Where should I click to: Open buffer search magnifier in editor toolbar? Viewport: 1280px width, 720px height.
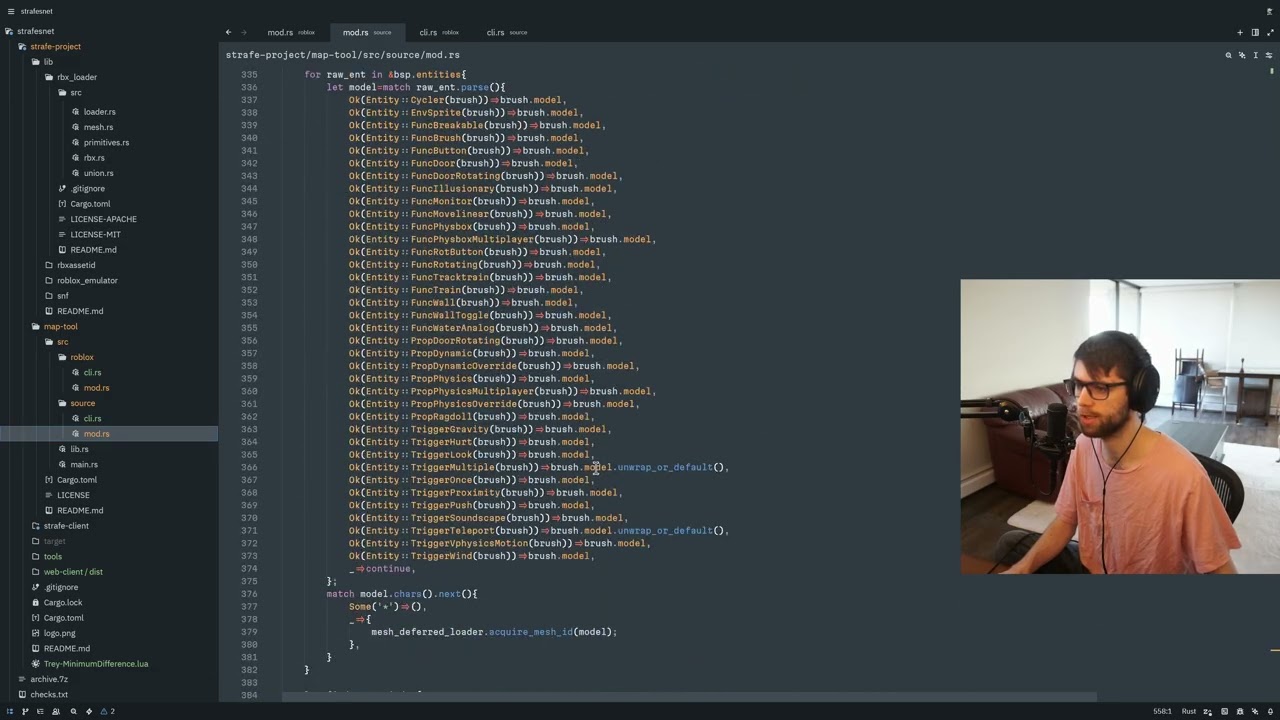pos(1229,55)
